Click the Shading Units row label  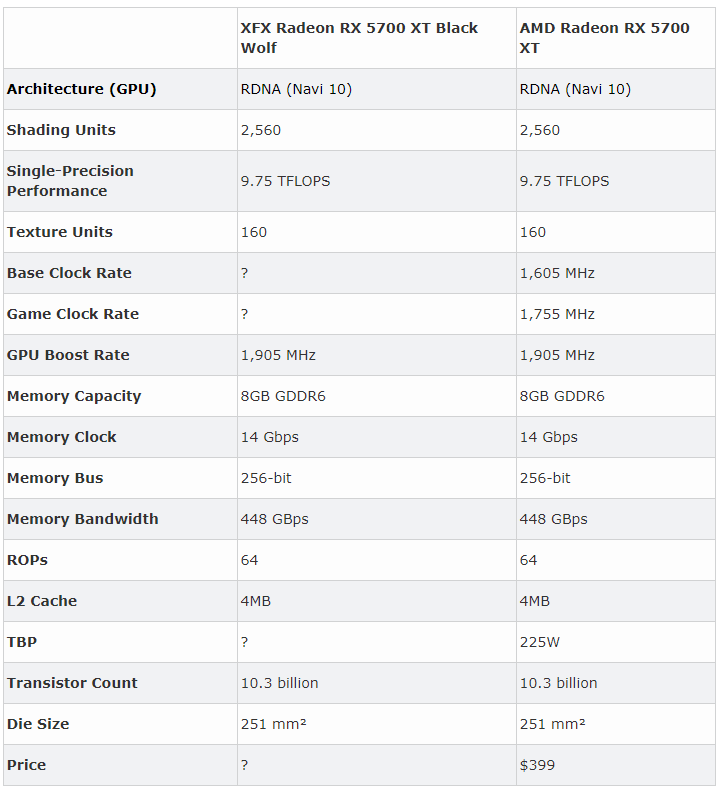(x=61, y=130)
